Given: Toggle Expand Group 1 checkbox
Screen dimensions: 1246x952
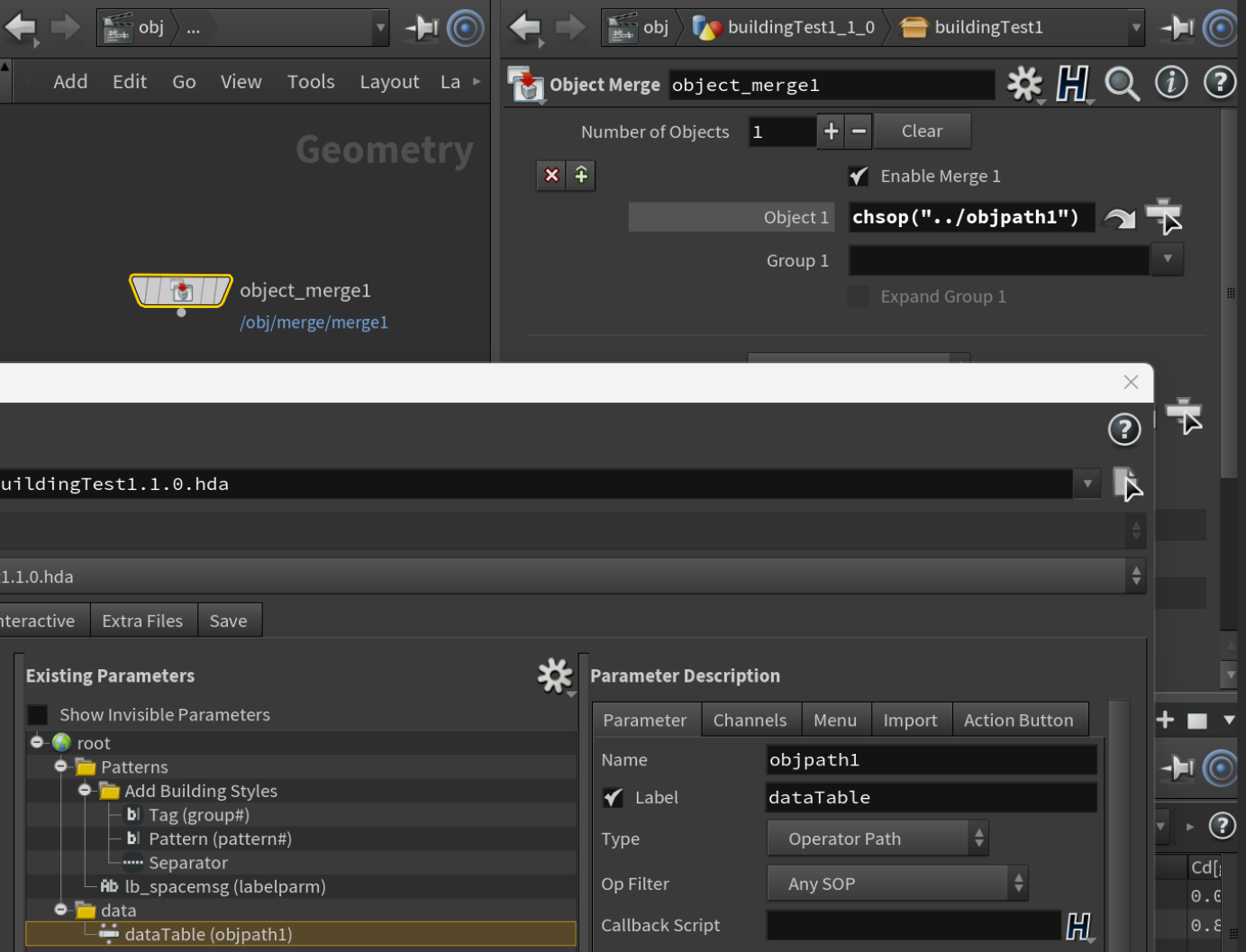Looking at the screenshot, I should 859,296.
